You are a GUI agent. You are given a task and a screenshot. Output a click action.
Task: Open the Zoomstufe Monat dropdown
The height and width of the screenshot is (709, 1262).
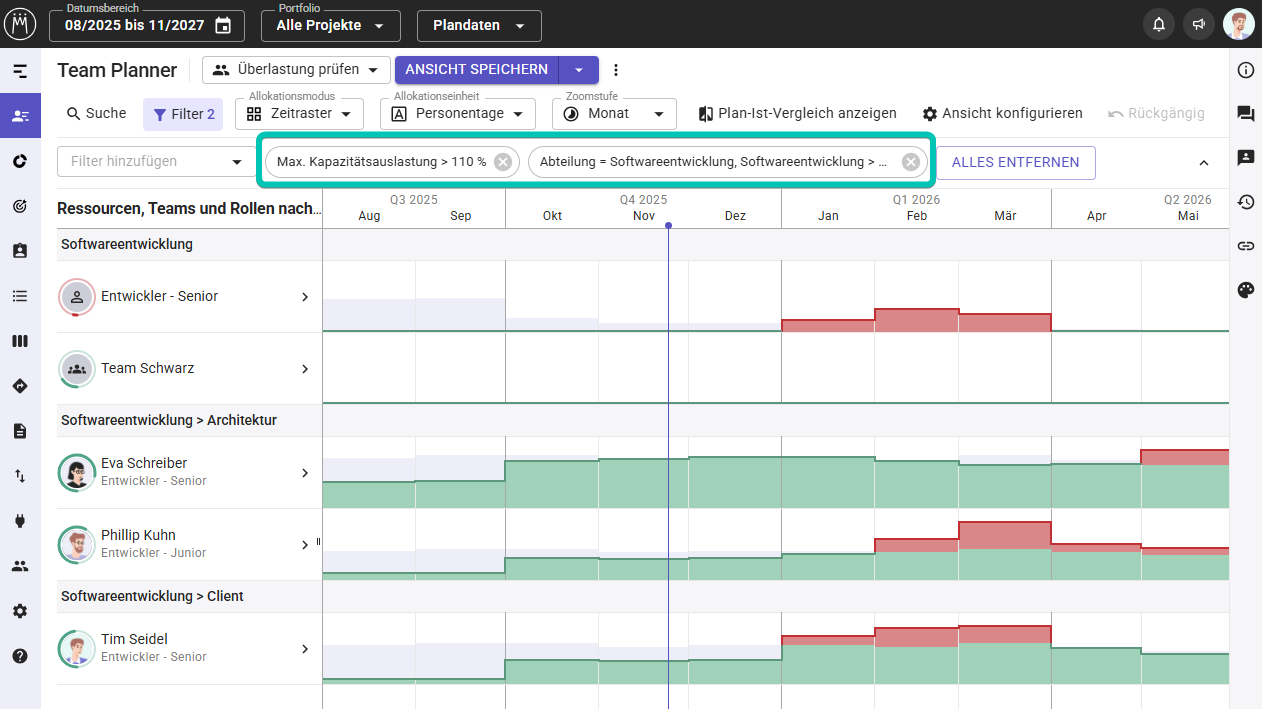(614, 114)
